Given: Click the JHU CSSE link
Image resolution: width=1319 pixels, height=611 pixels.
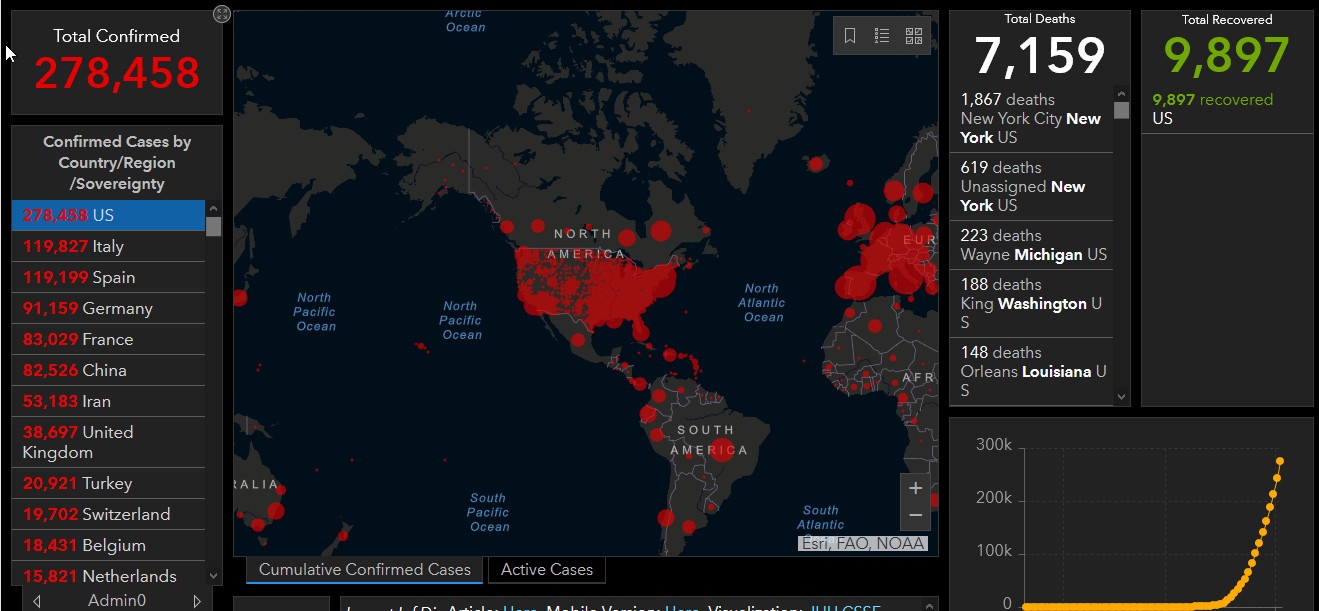Looking at the screenshot, I should pos(846,608).
